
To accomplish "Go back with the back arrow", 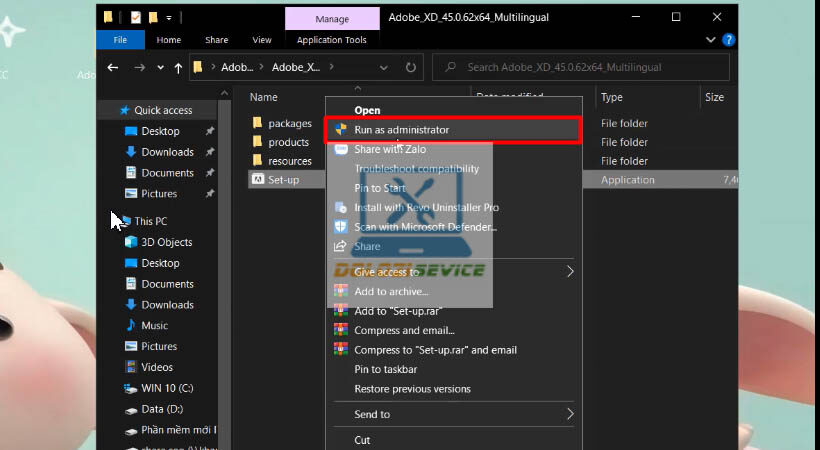I will pyautogui.click(x=112, y=68).
